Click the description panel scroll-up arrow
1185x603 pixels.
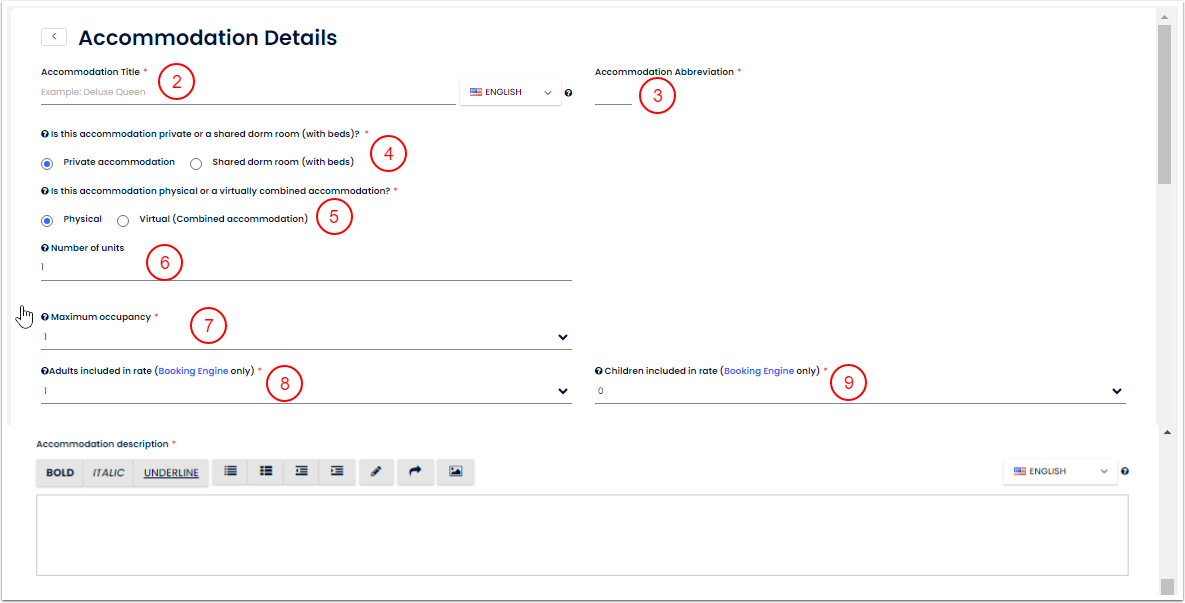[x=1167, y=432]
